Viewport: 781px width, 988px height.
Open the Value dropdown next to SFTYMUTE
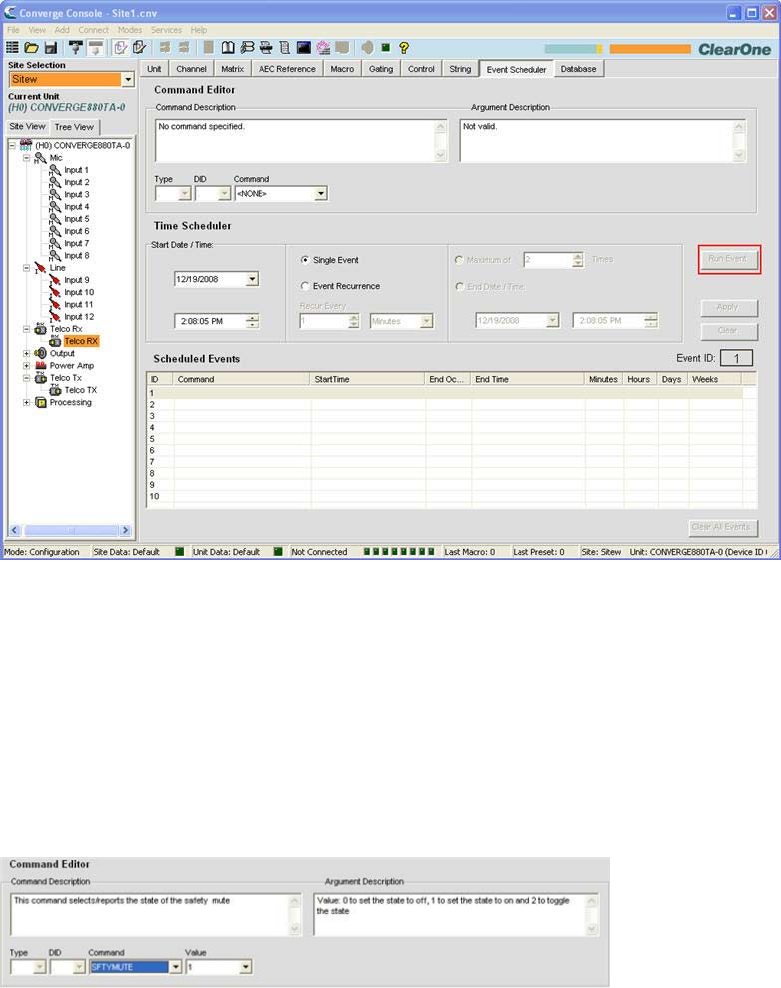(x=246, y=967)
